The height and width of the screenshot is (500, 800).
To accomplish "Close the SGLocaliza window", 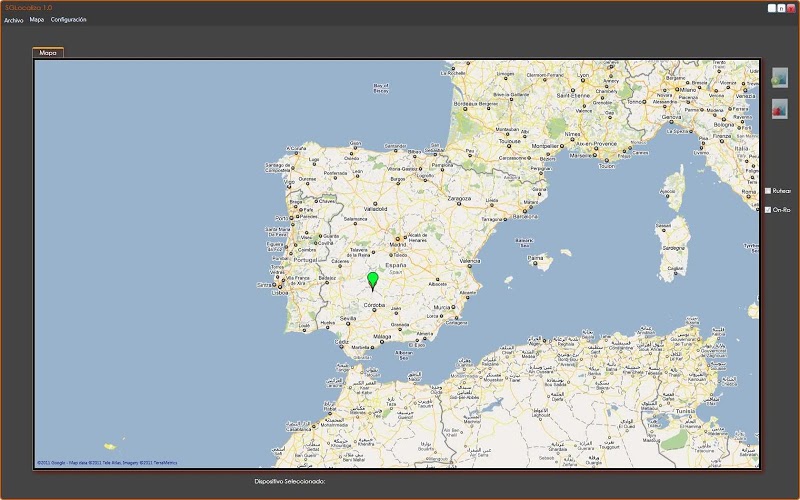I will tap(791, 8).
